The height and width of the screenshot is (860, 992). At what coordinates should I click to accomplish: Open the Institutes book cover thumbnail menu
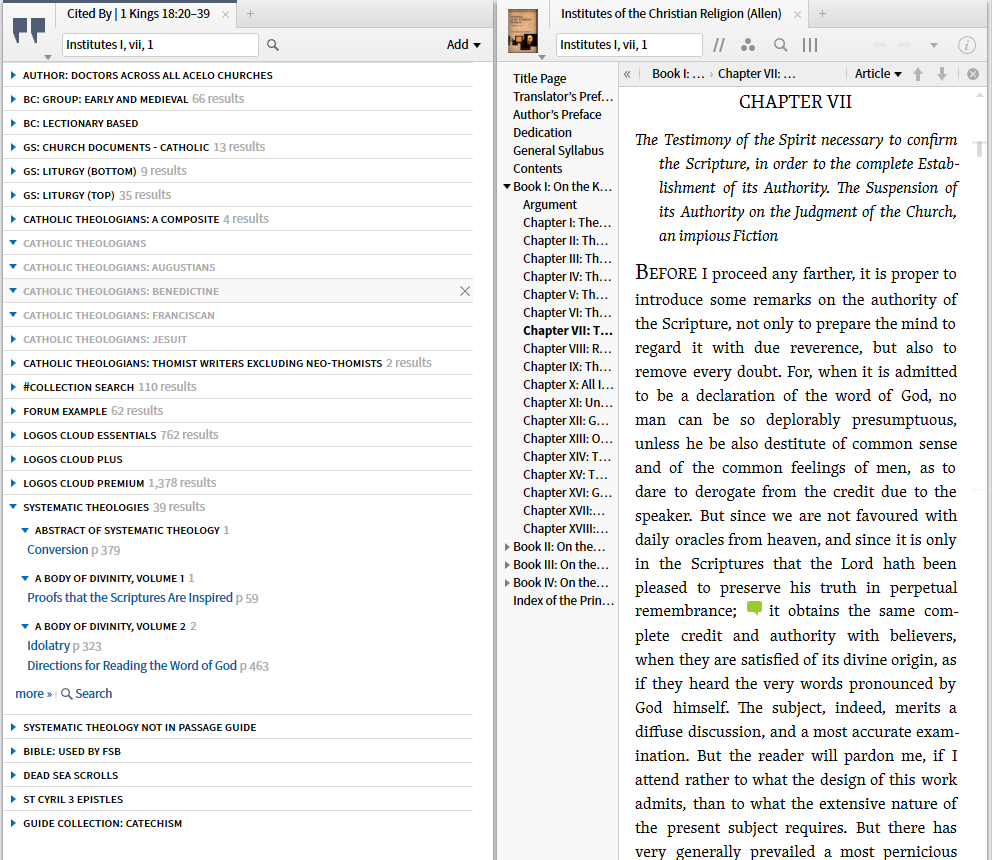pos(523,31)
